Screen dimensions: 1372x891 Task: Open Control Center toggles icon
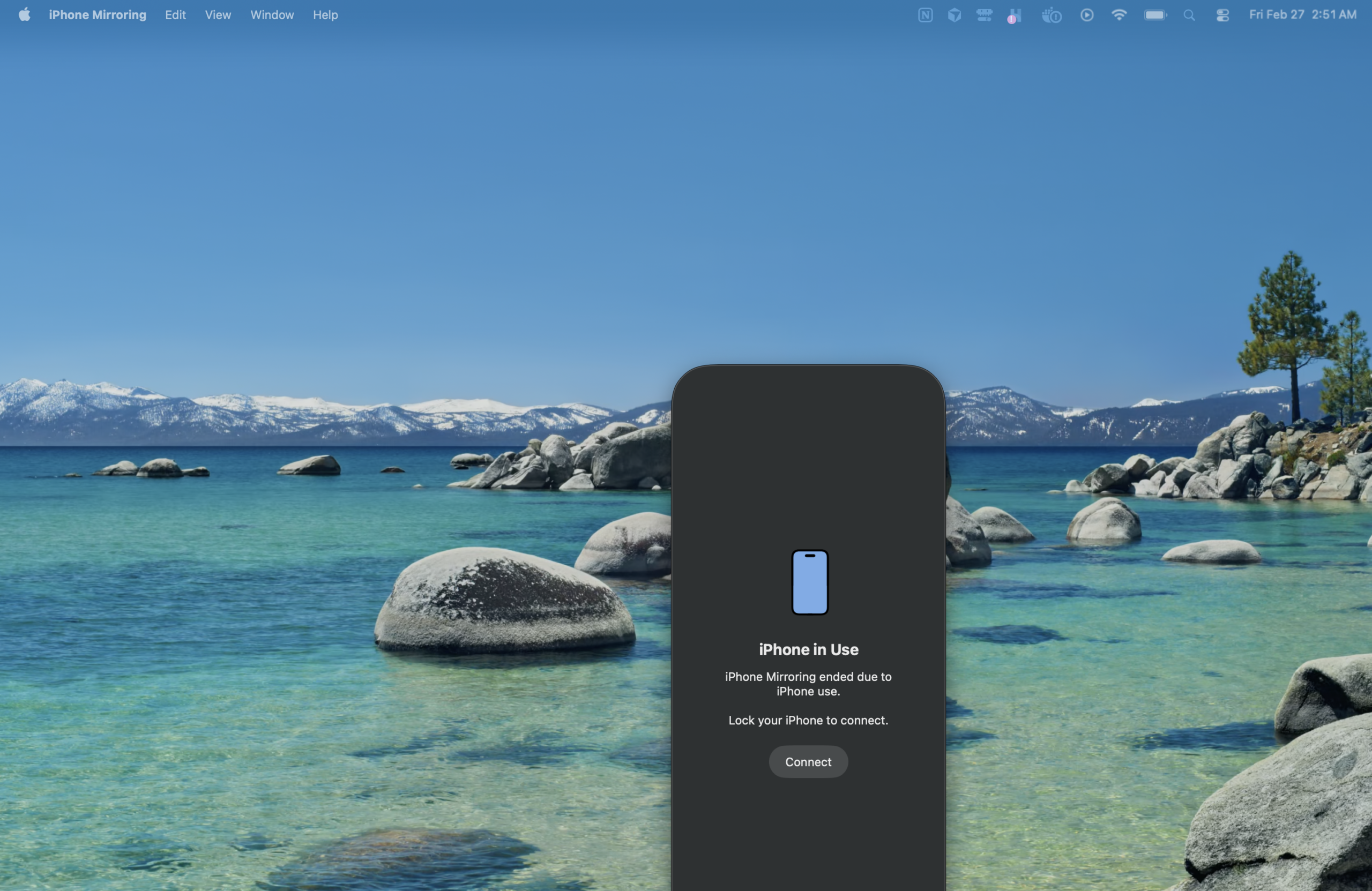point(1222,15)
